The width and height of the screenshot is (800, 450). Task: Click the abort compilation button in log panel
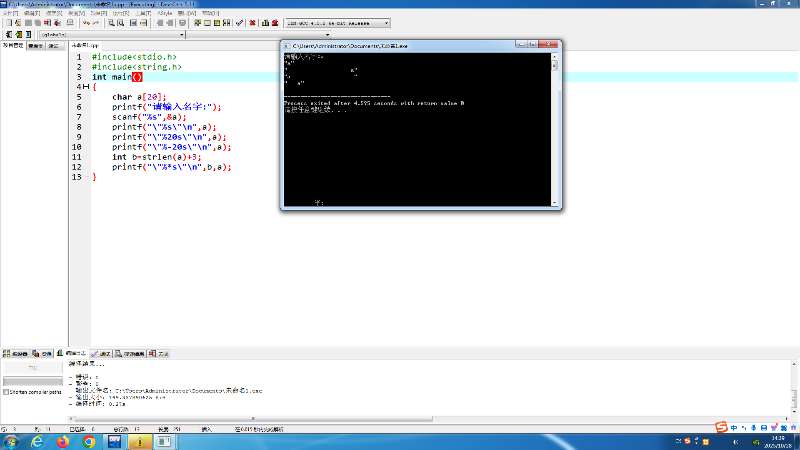coord(33,367)
